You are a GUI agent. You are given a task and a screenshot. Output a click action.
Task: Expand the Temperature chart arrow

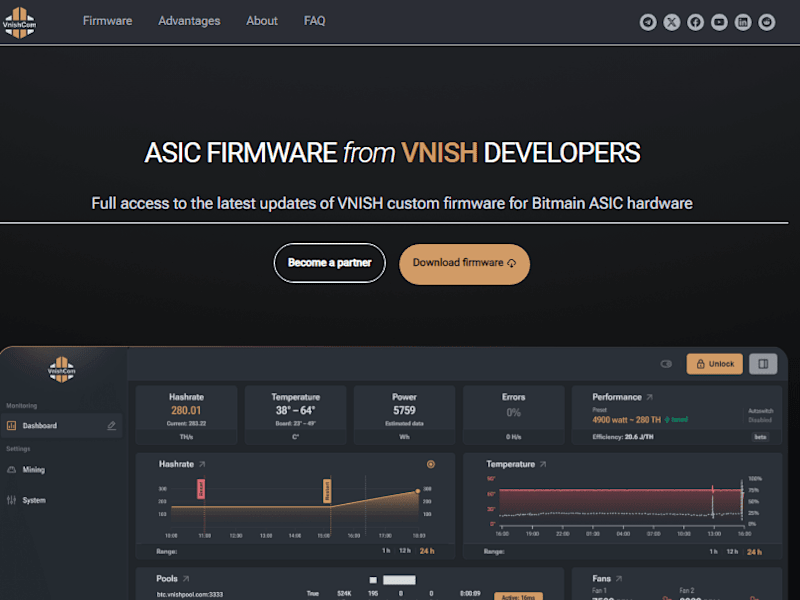point(543,464)
